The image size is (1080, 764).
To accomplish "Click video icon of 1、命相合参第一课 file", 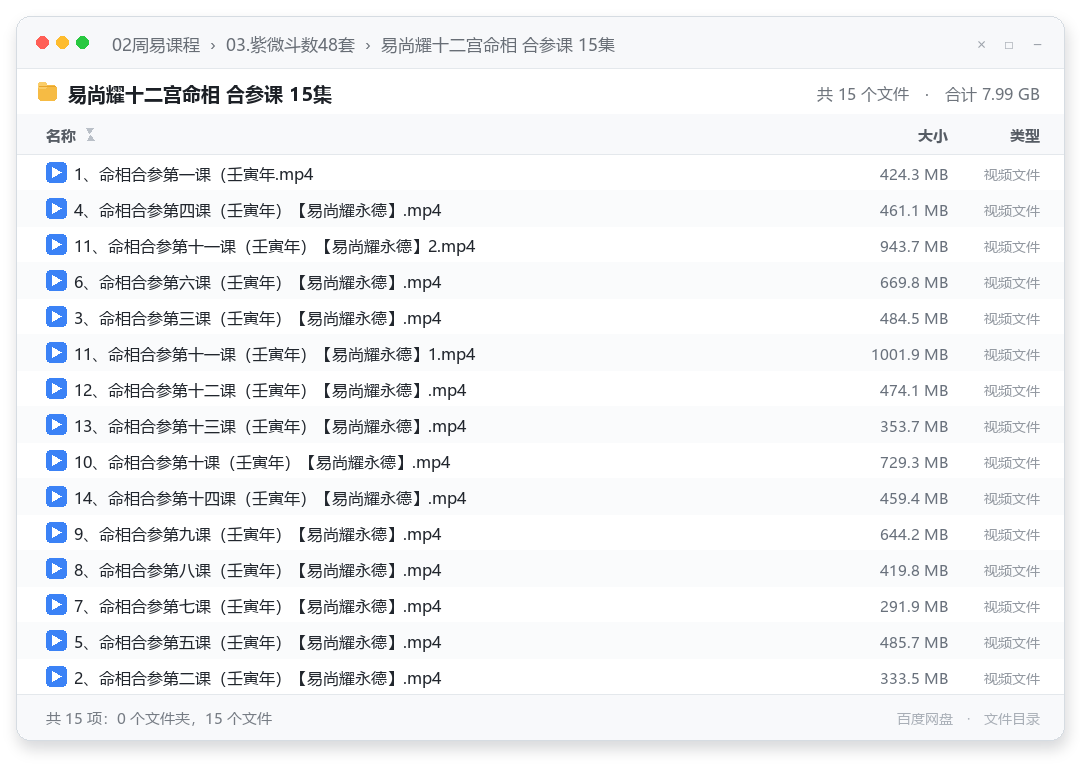I will pyautogui.click(x=56, y=173).
